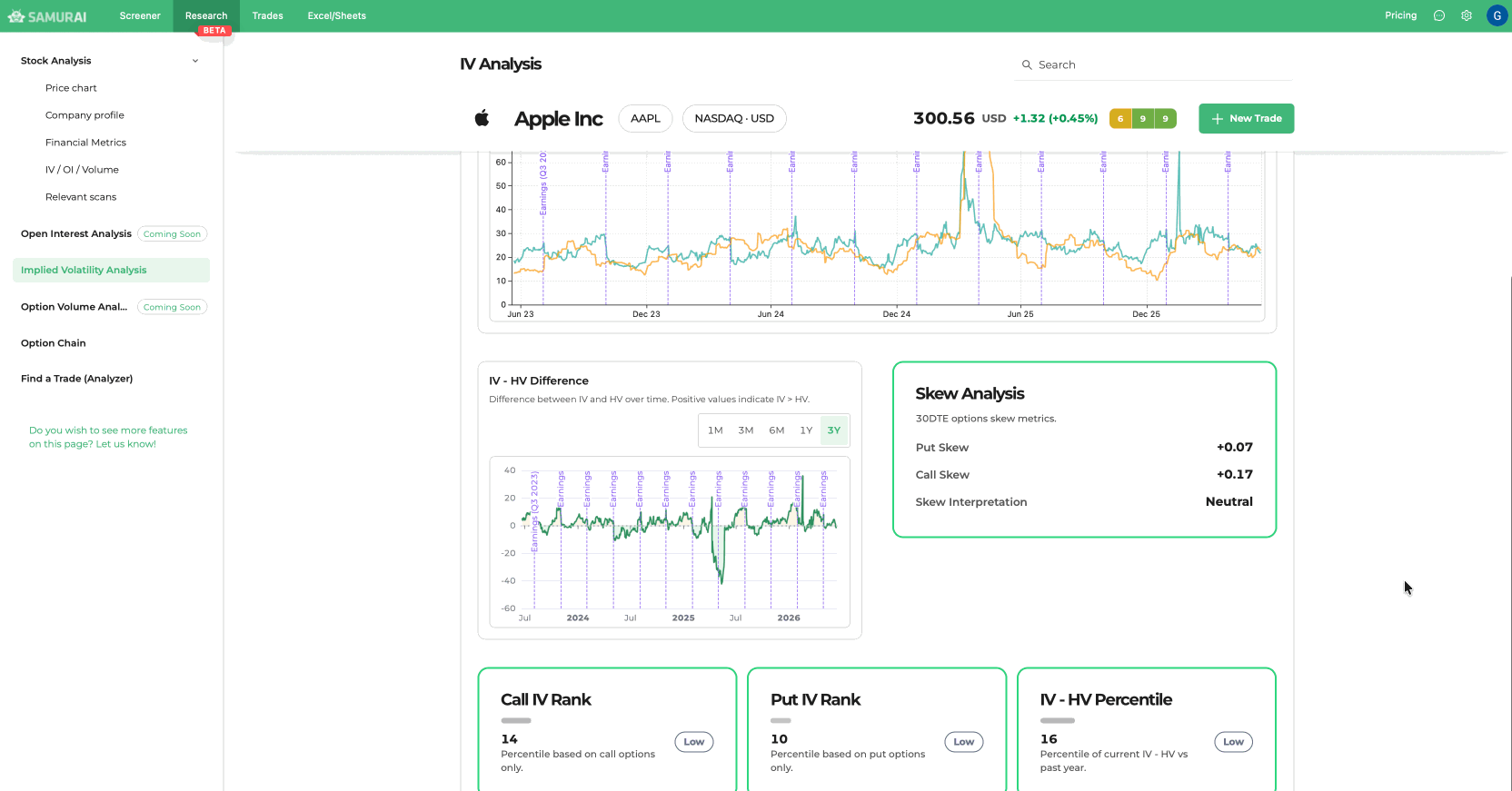Screen dimensions: 1512x791
Task: Open the user avatar G menu
Action: click(x=1497, y=15)
